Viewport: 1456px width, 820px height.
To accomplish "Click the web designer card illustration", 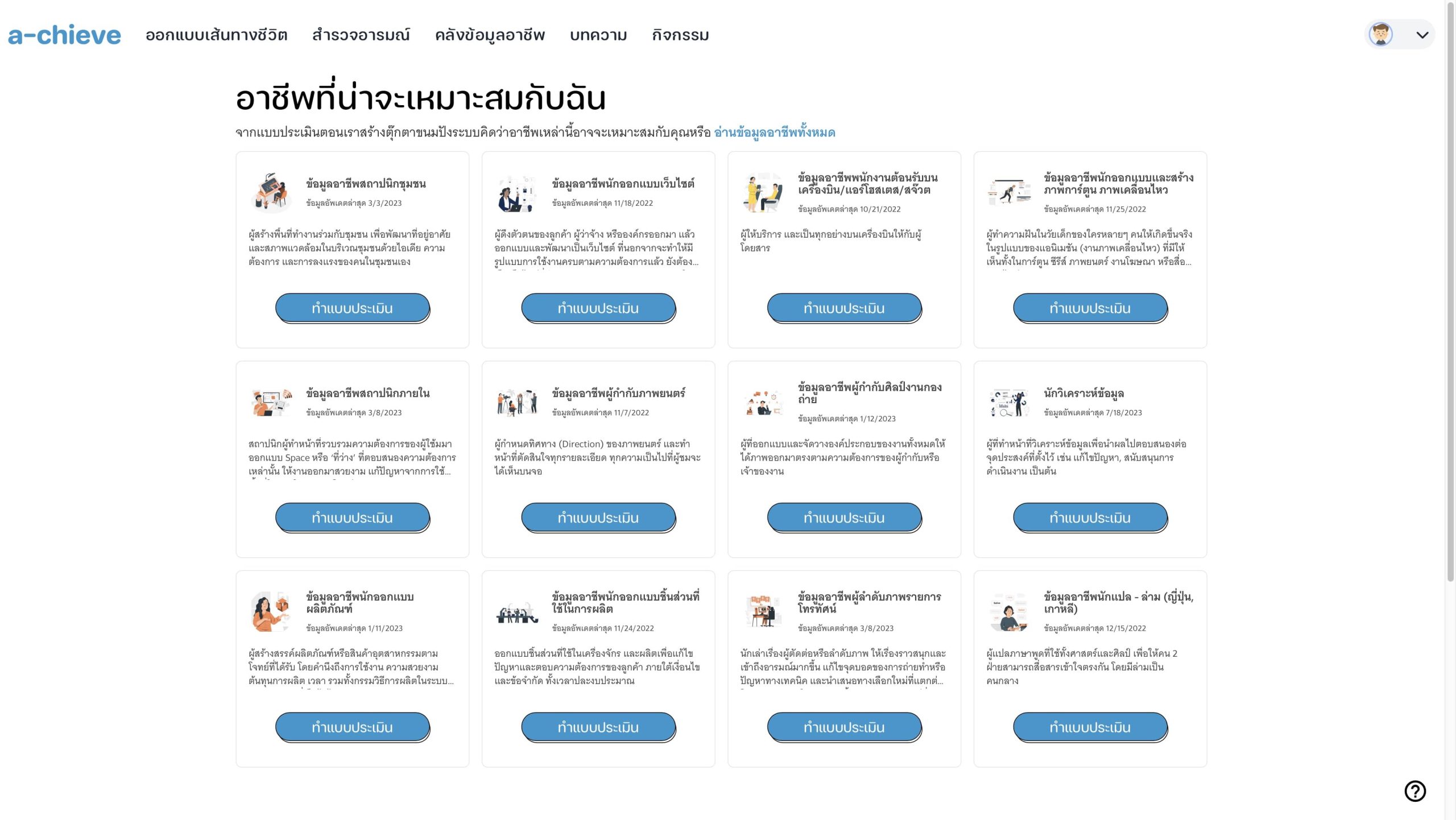I will tap(516, 193).
